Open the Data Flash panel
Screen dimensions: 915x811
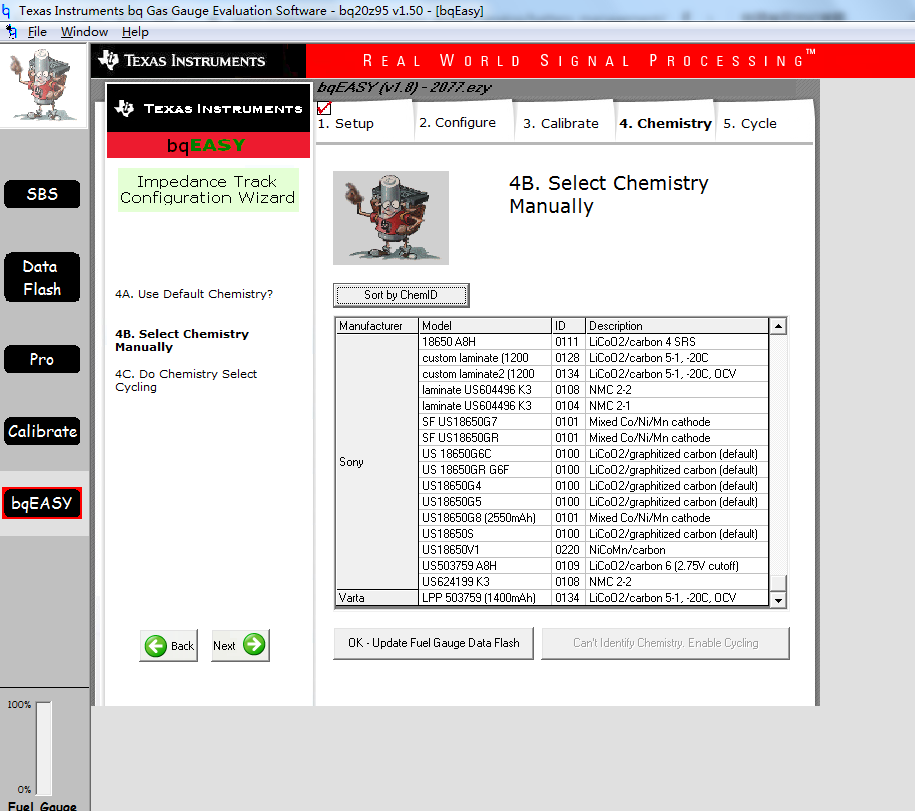point(42,277)
